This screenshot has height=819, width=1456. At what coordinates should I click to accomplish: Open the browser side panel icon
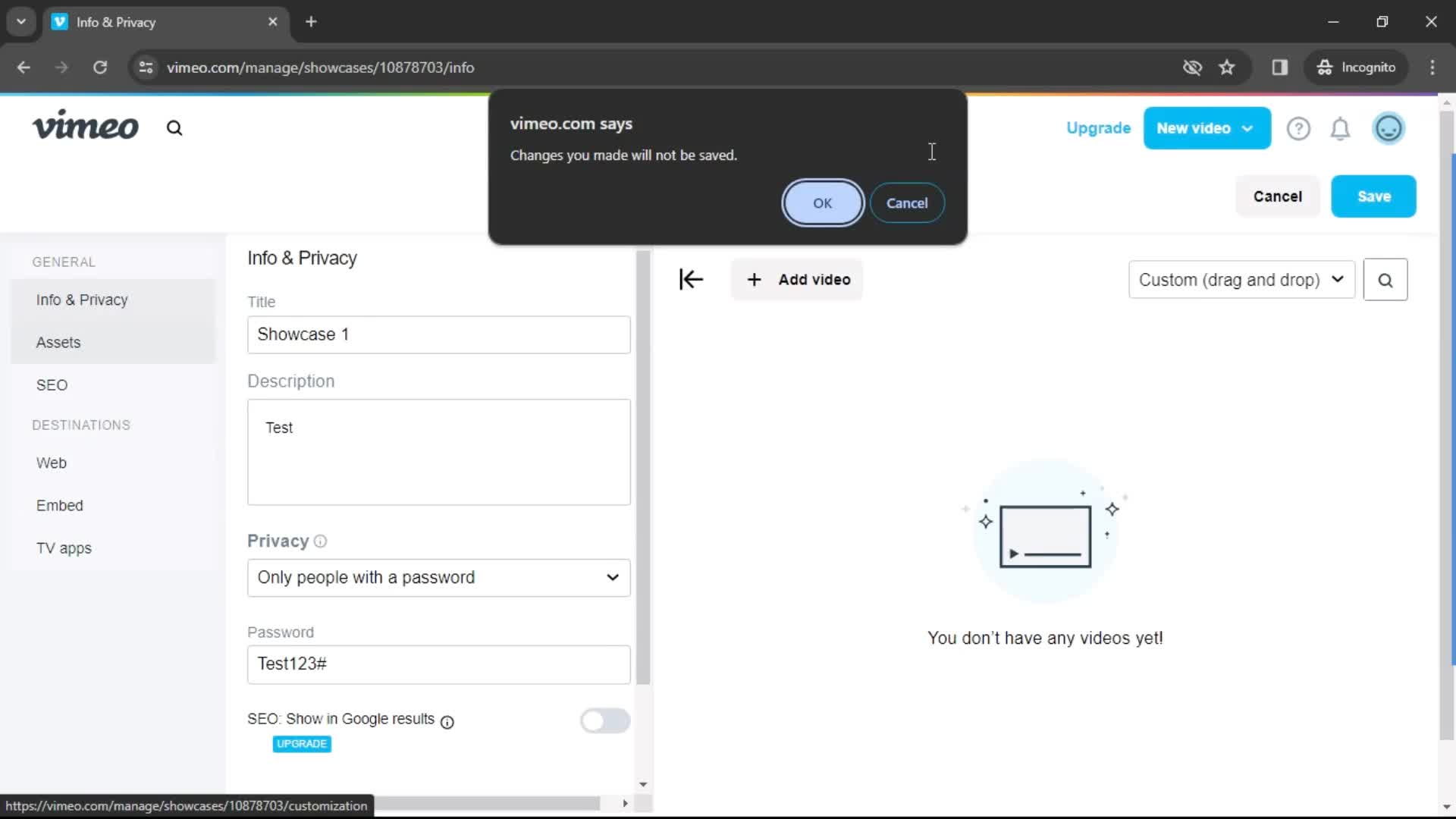1279,67
